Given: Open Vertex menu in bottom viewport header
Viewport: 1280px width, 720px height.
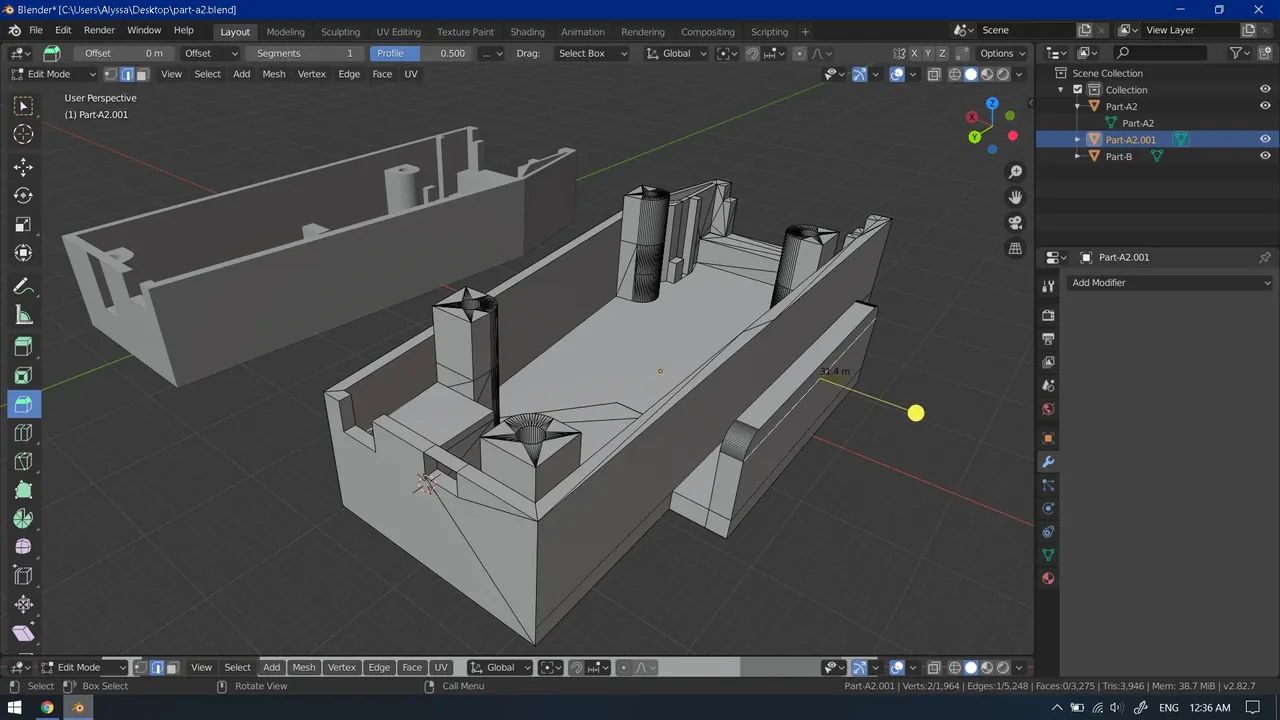Looking at the screenshot, I should pos(342,667).
